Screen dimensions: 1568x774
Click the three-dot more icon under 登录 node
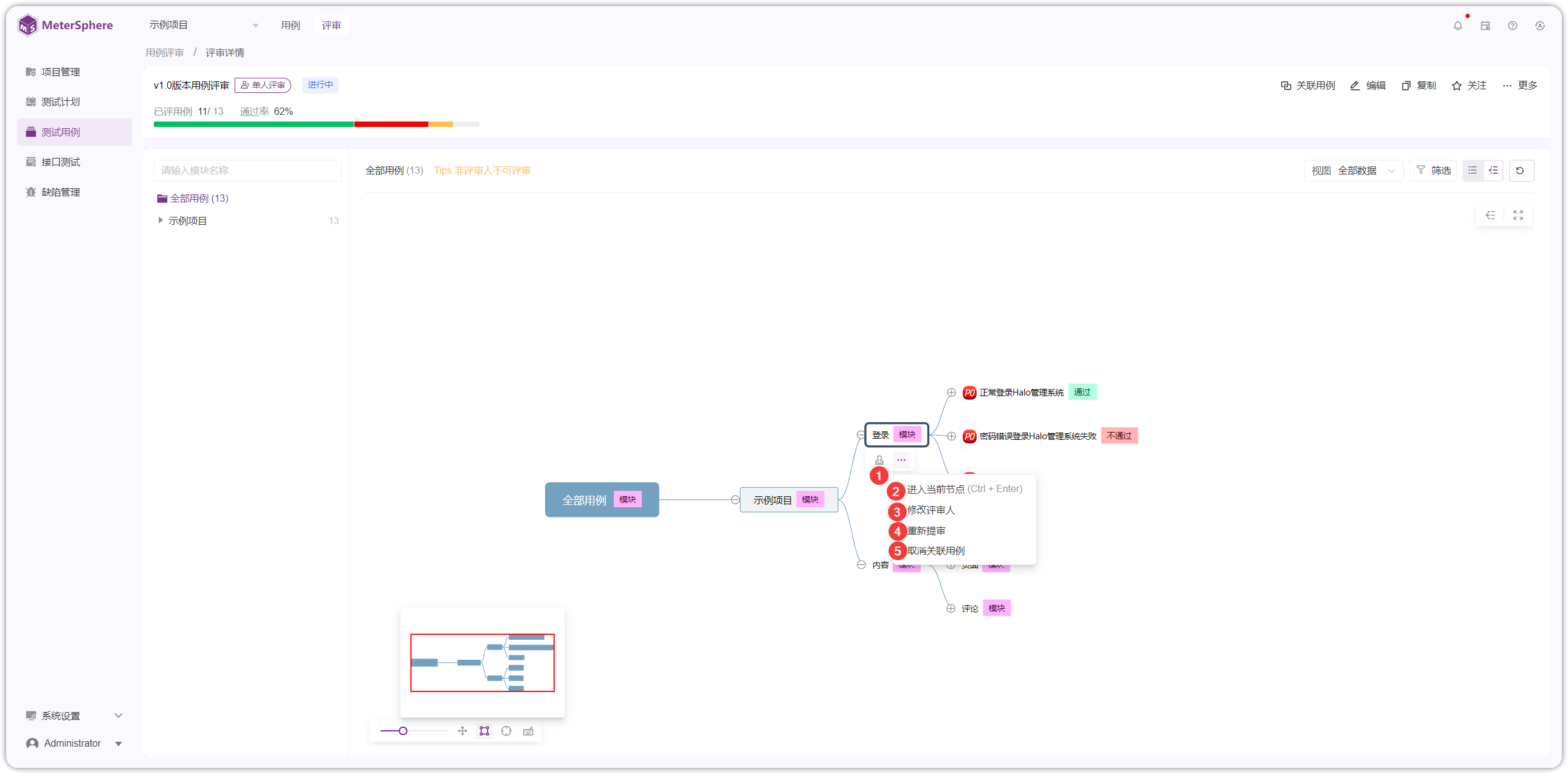coord(901,460)
